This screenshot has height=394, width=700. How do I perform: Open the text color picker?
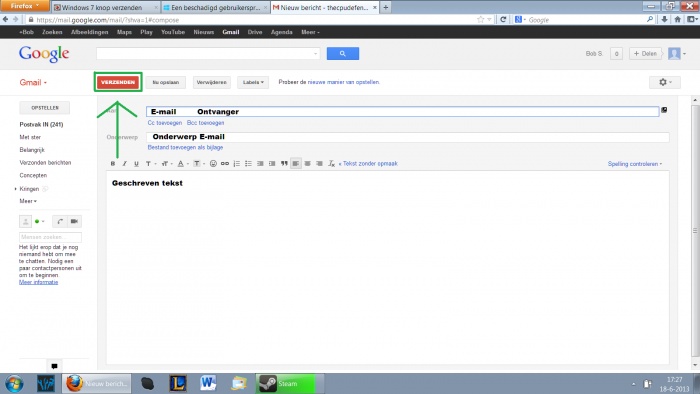(182, 164)
